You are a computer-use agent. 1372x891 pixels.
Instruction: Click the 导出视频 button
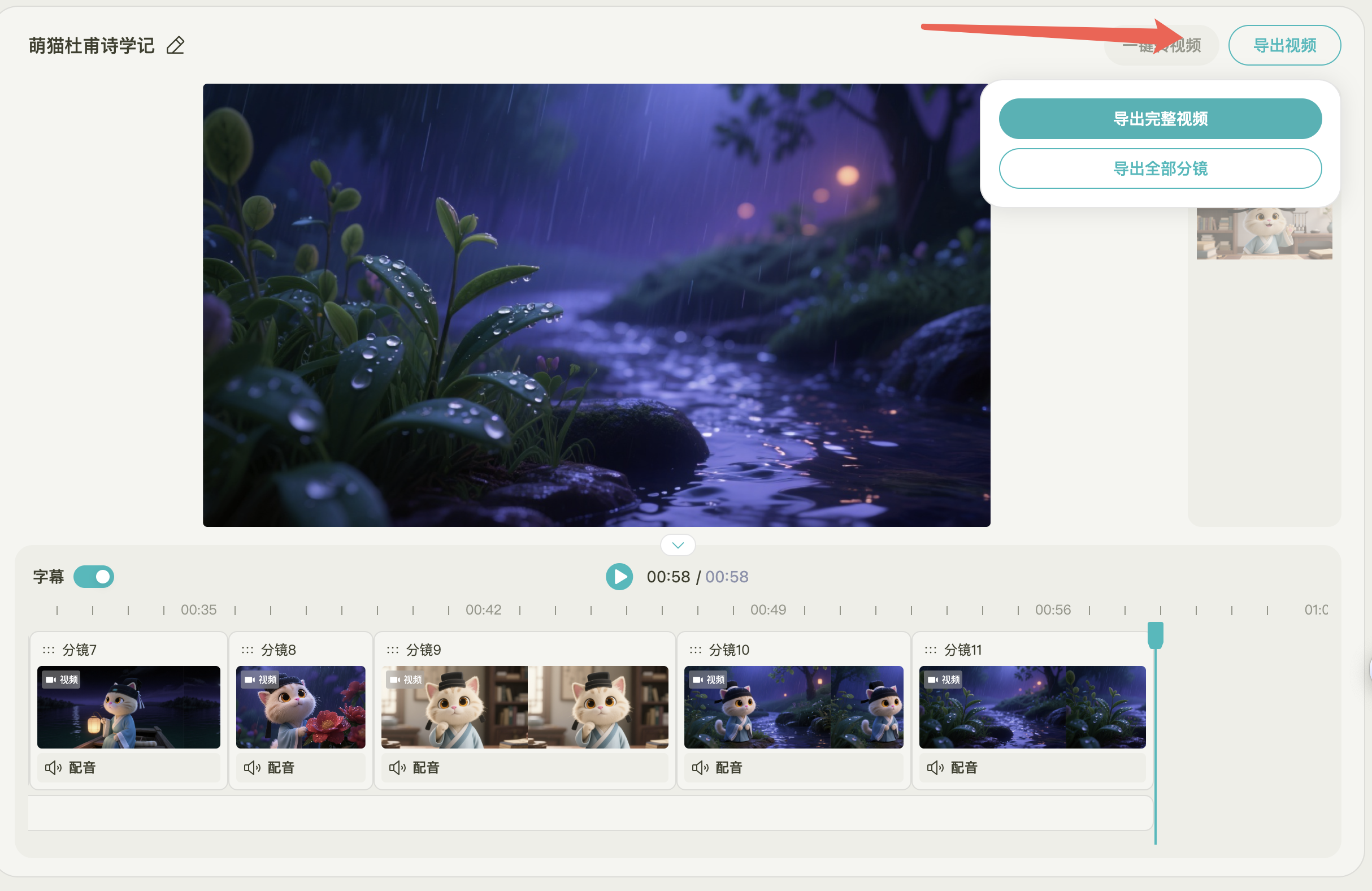[1284, 45]
